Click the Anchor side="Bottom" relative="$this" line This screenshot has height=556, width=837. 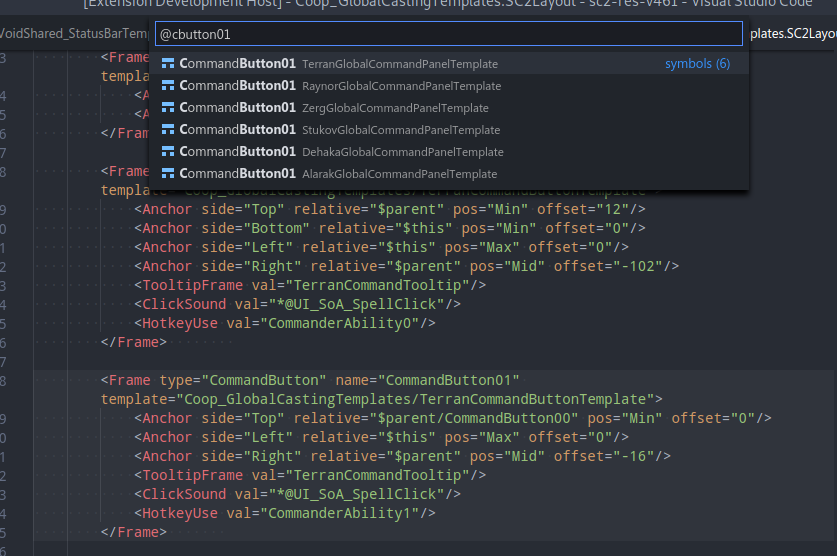pyautogui.click(x=390, y=228)
